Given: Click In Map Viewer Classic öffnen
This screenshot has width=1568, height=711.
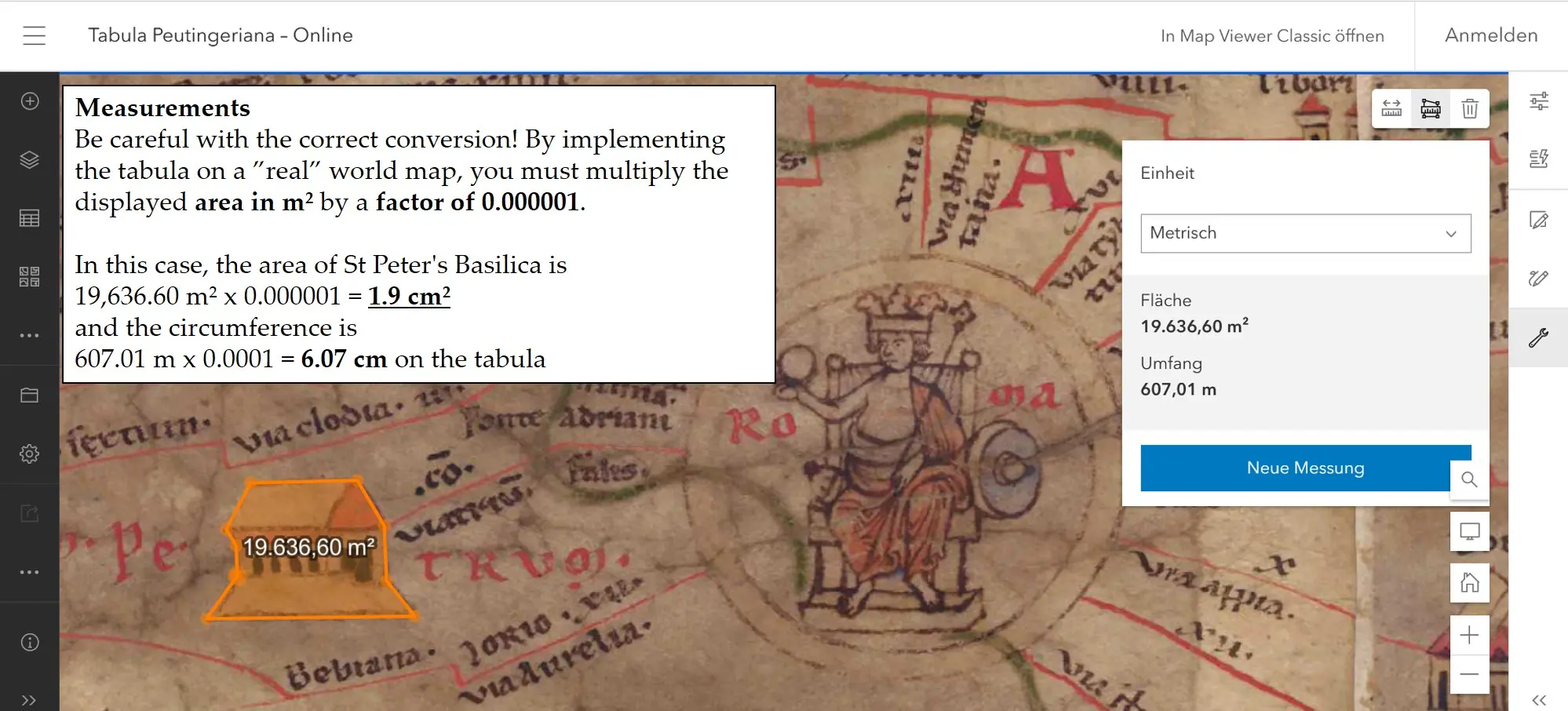Looking at the screenshot, I should [1272, 36].
